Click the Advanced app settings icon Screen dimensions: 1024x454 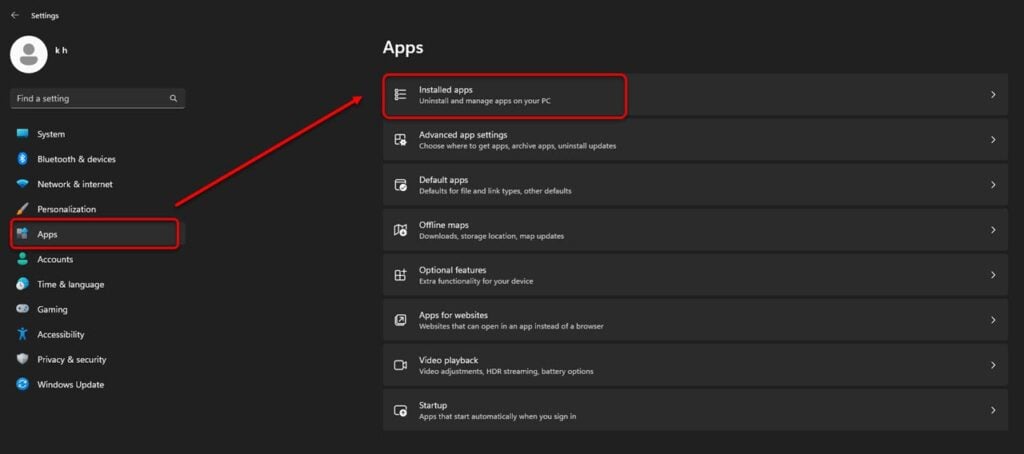click(x=400, y=140)
